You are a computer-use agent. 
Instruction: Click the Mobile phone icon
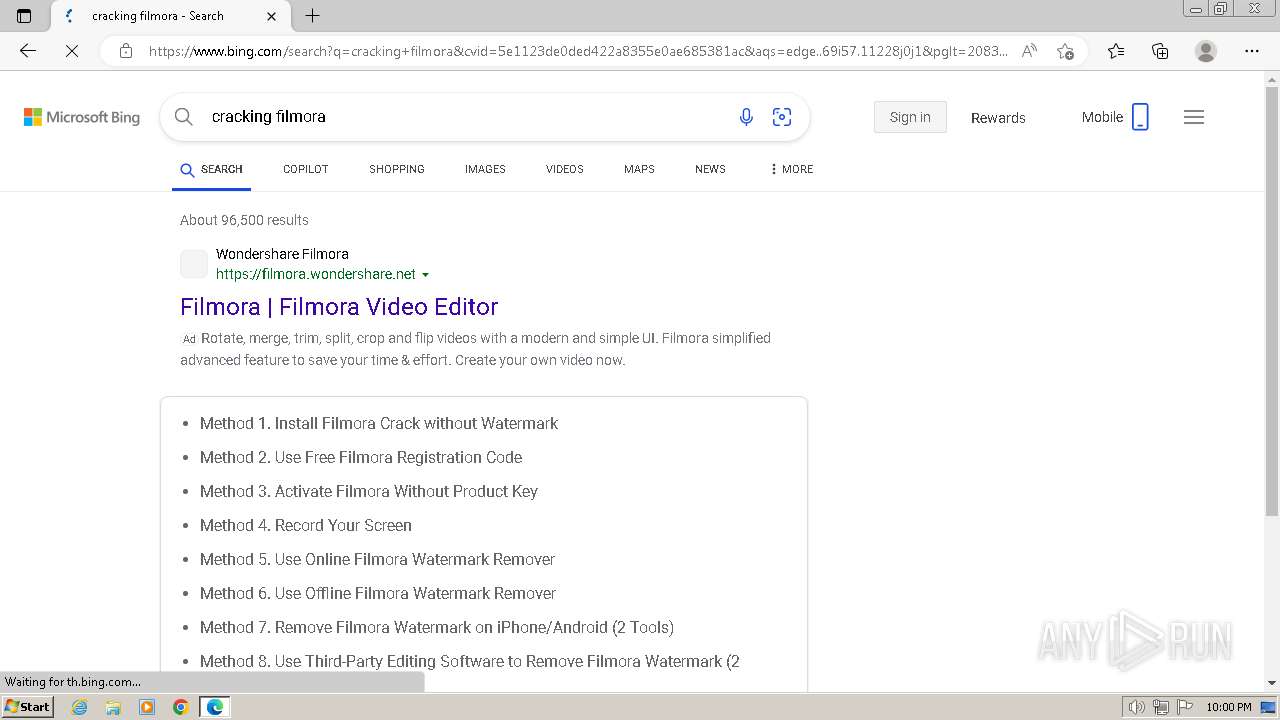pos(1140,117)
